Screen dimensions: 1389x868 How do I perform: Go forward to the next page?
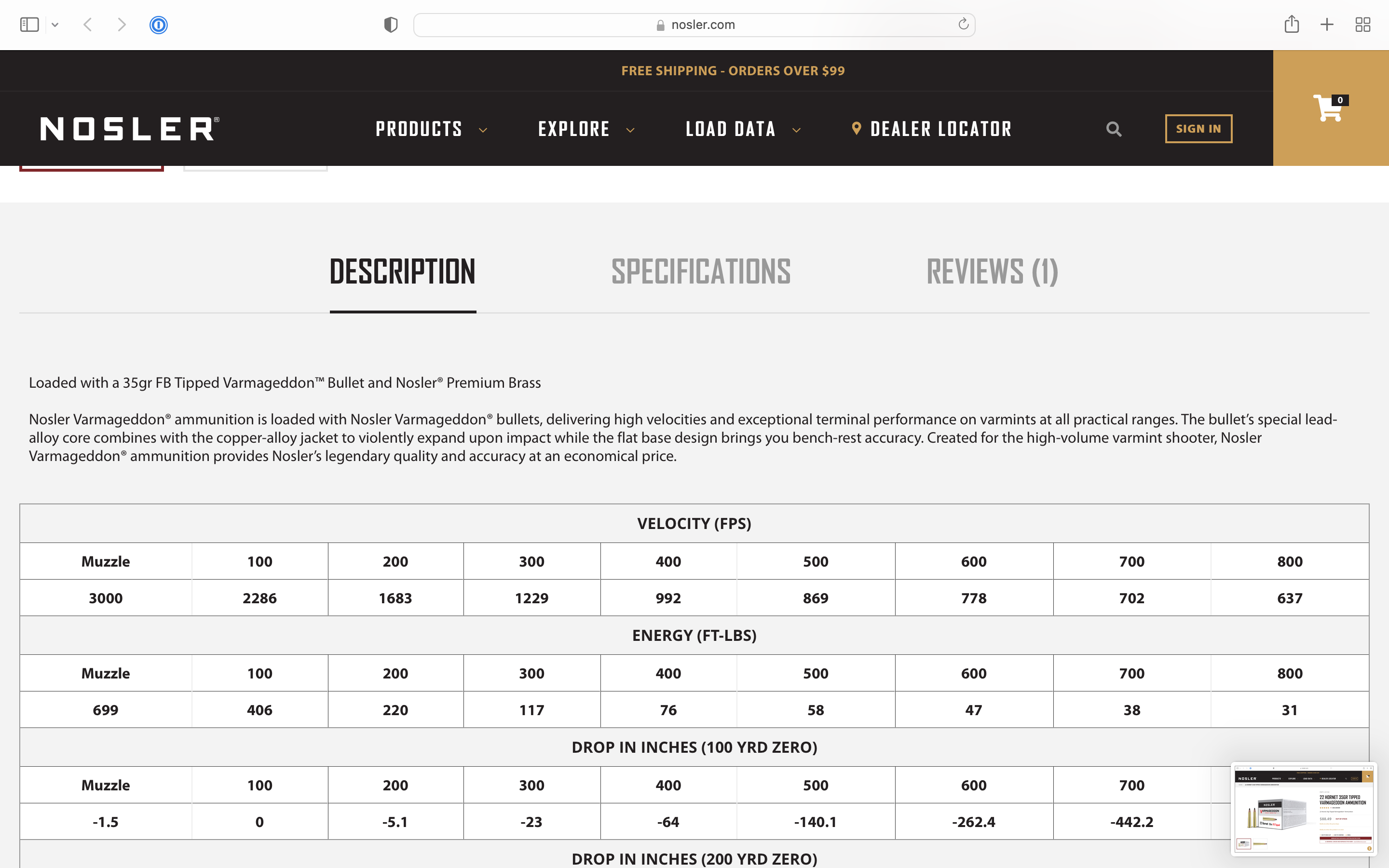(x=121, y=25)
